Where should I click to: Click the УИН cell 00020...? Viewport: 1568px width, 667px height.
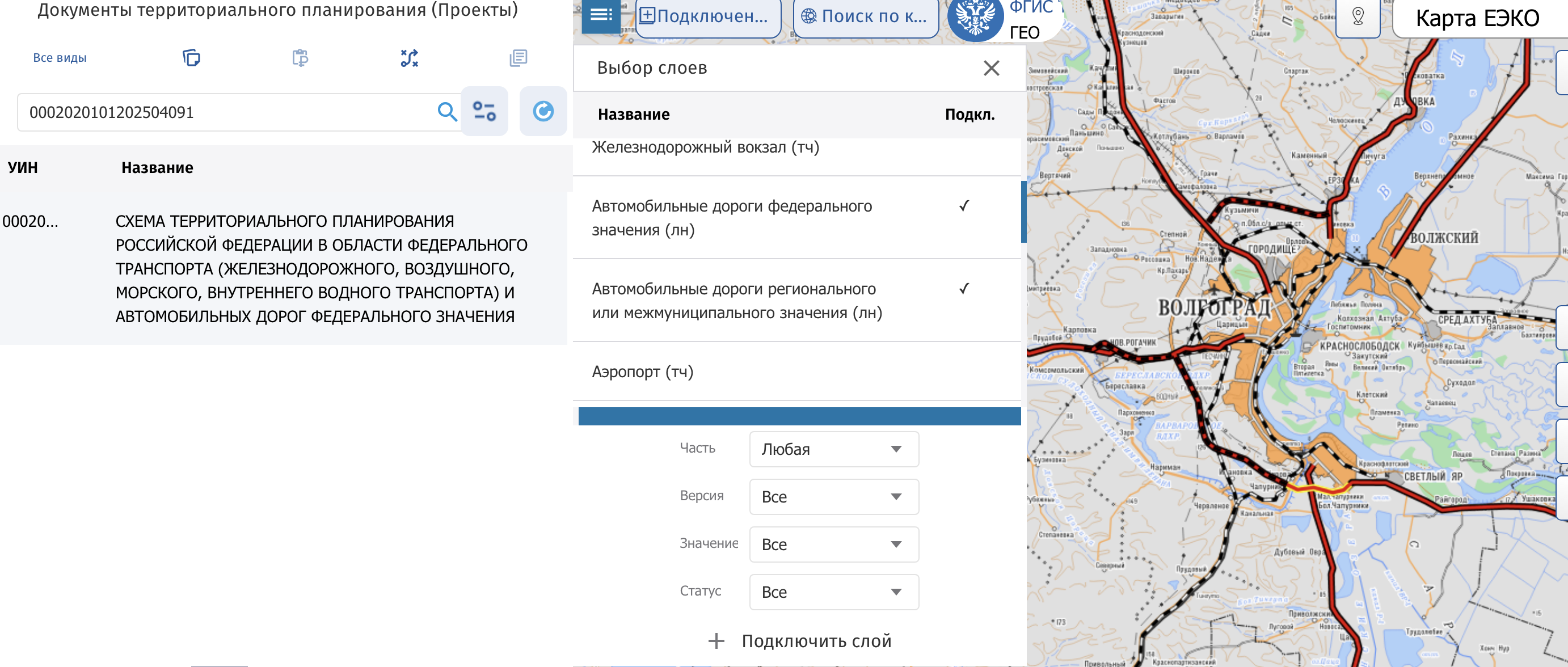31,222
